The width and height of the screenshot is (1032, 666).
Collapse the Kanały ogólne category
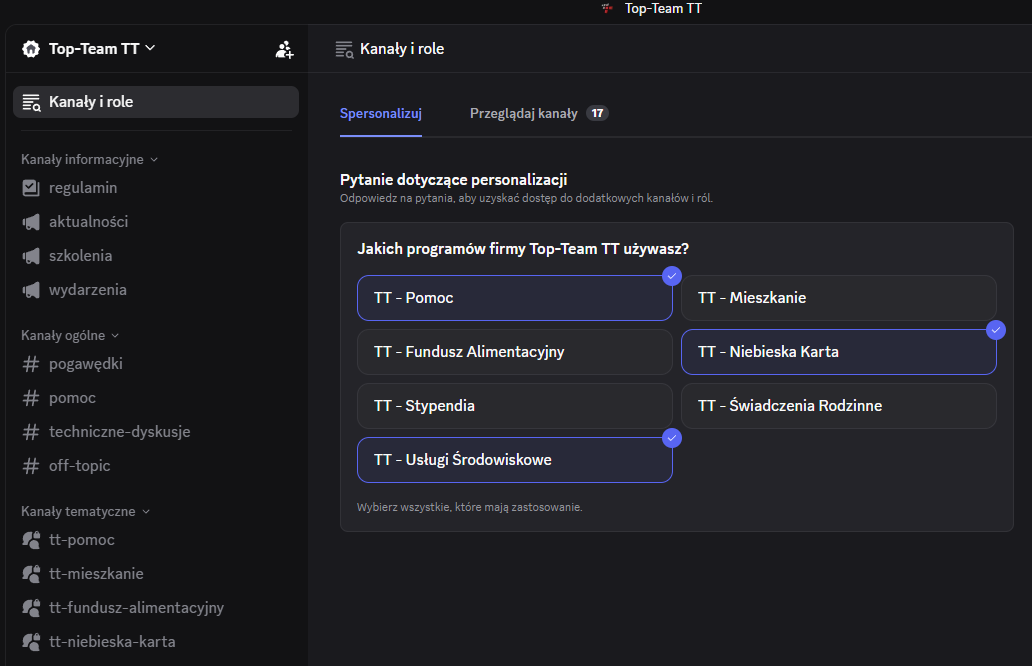point(70,336)
